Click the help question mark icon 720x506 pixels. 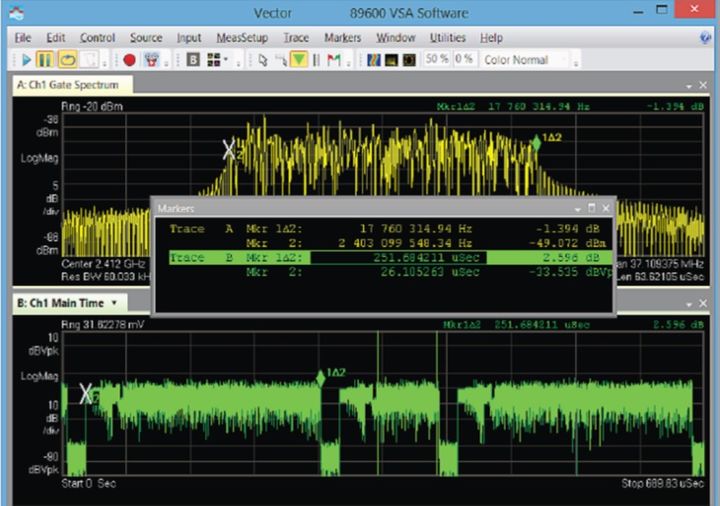coord(706,38)
